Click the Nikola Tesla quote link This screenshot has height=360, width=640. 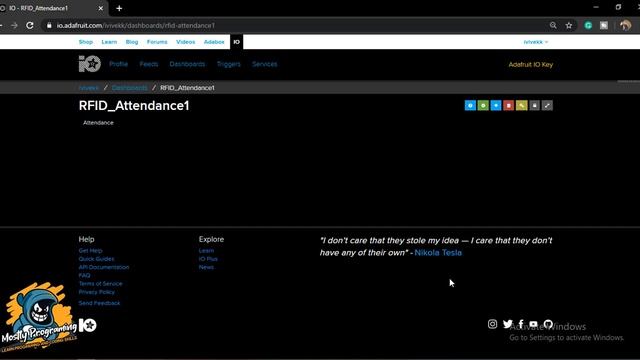(x=438, y=253)
